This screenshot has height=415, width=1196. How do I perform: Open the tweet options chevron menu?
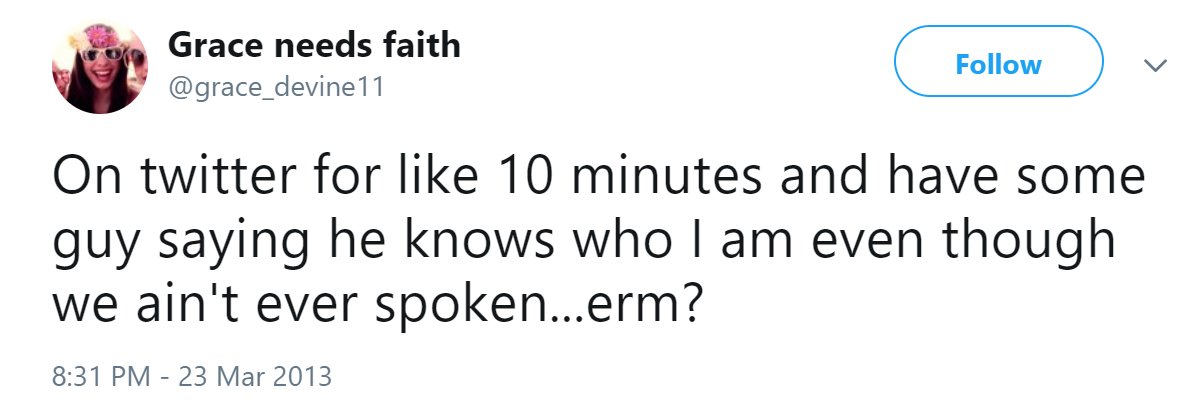tap(1156, 66)
